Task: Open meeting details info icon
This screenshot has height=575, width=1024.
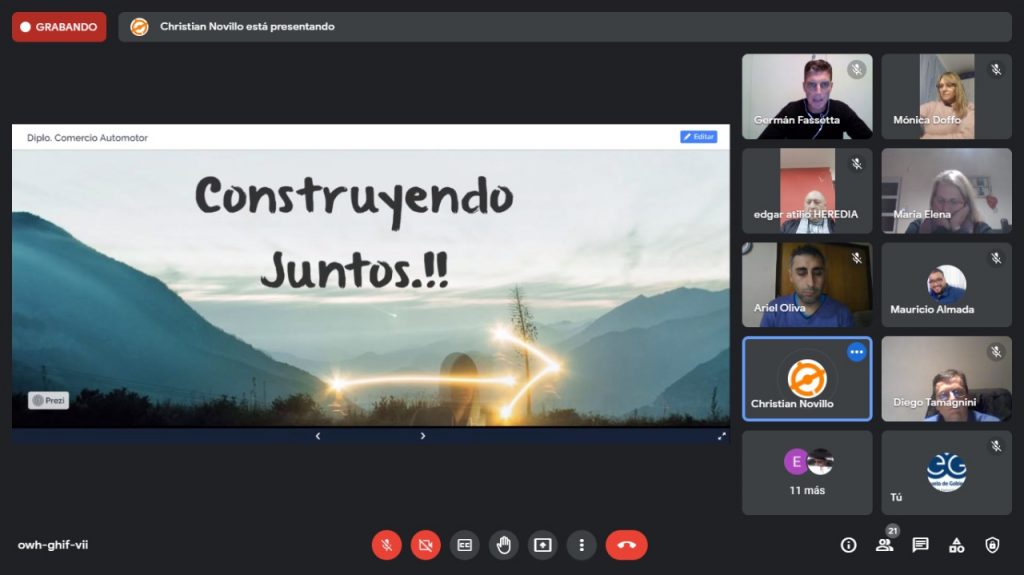Action: 848,545
